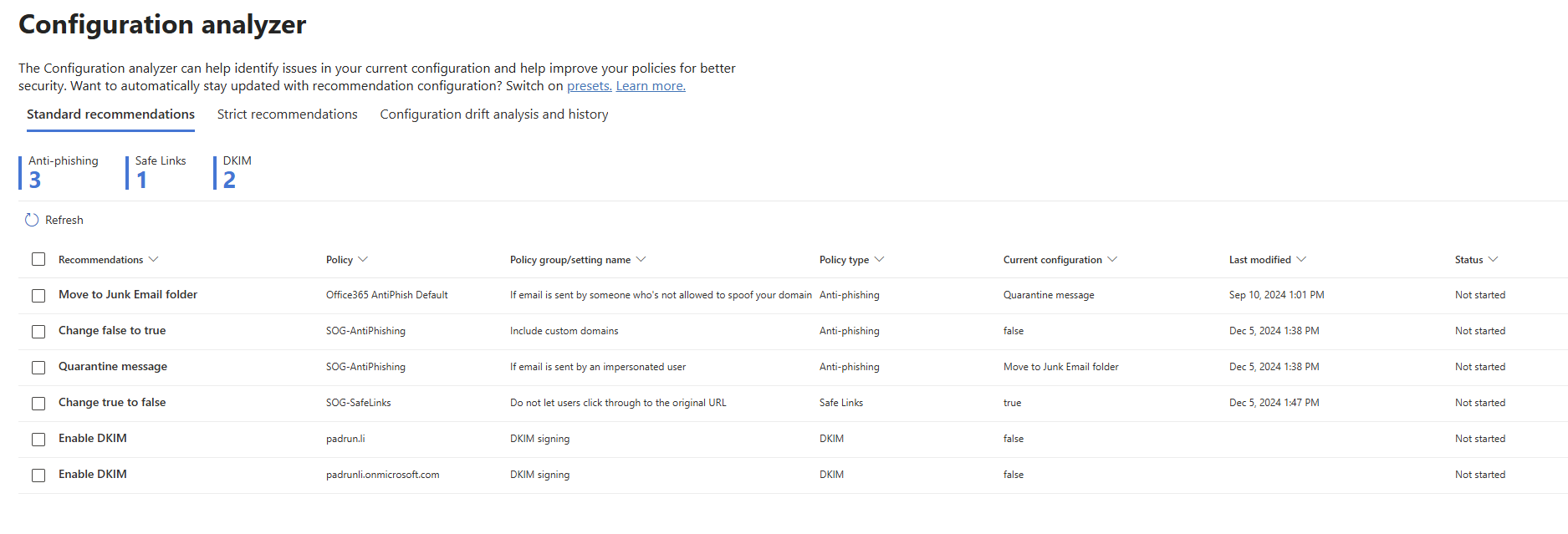The image size is (1568, 534).
Task: Open the Learn more link
Action: point(651,86)
